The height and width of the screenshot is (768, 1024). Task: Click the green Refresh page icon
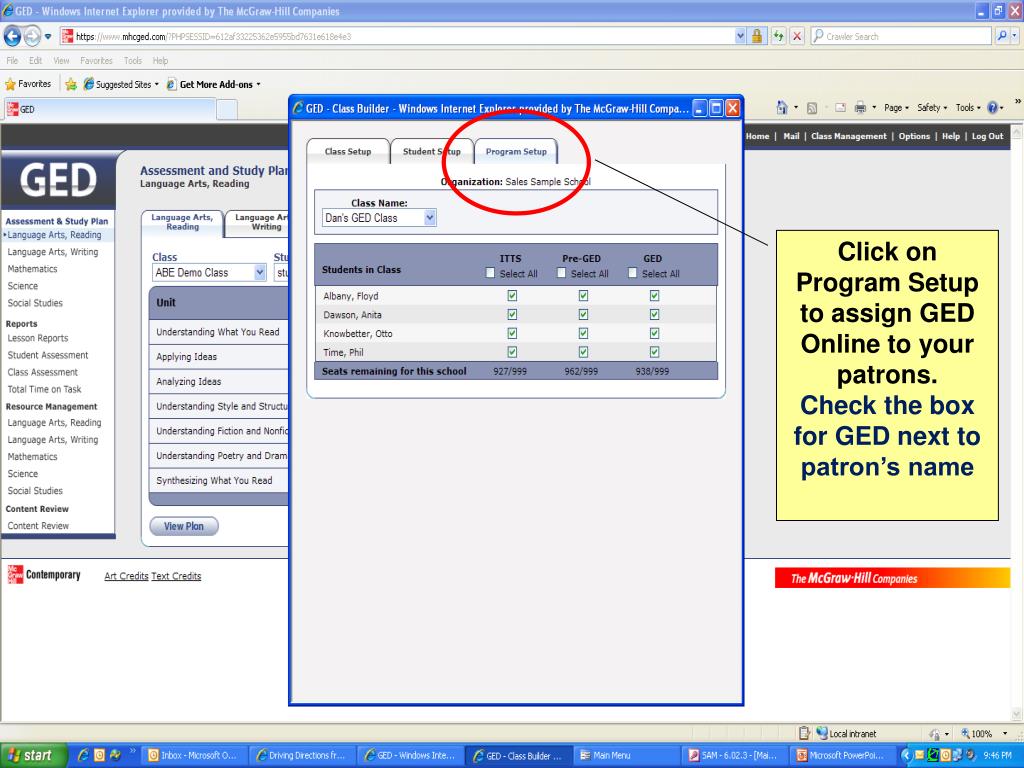(x=778, y=36)
